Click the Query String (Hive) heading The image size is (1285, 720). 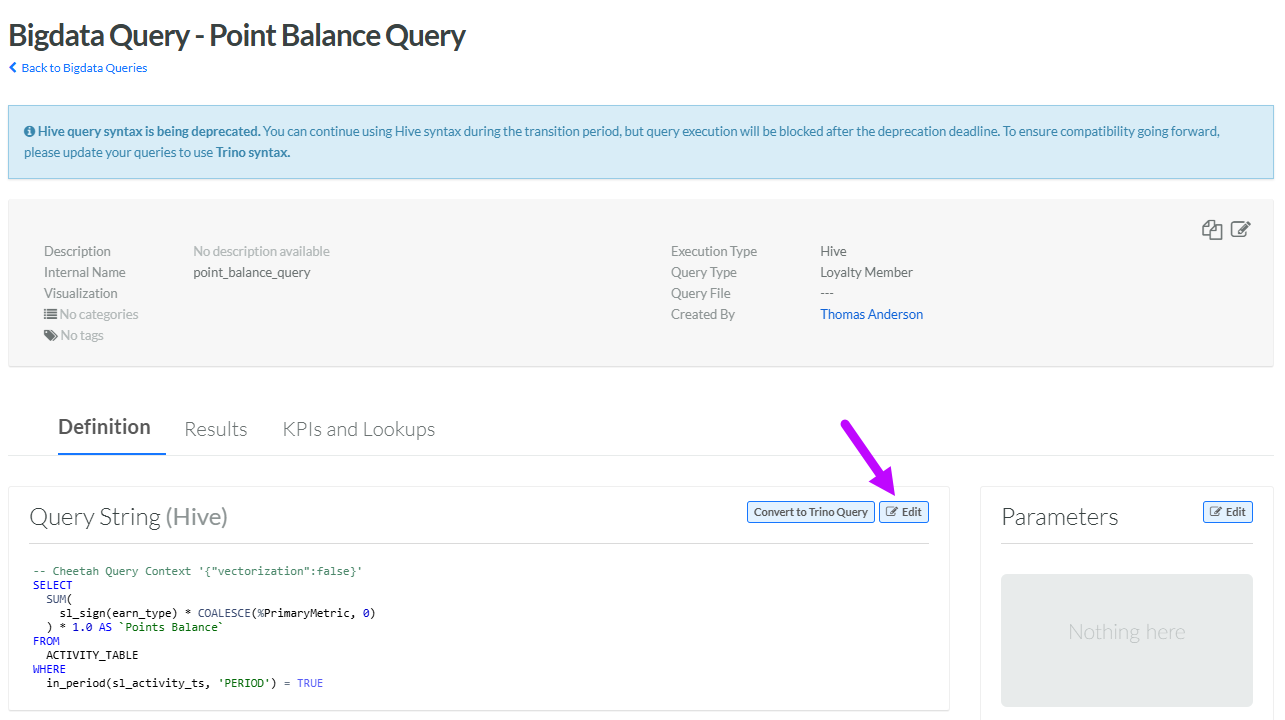(x=129, y=517)
